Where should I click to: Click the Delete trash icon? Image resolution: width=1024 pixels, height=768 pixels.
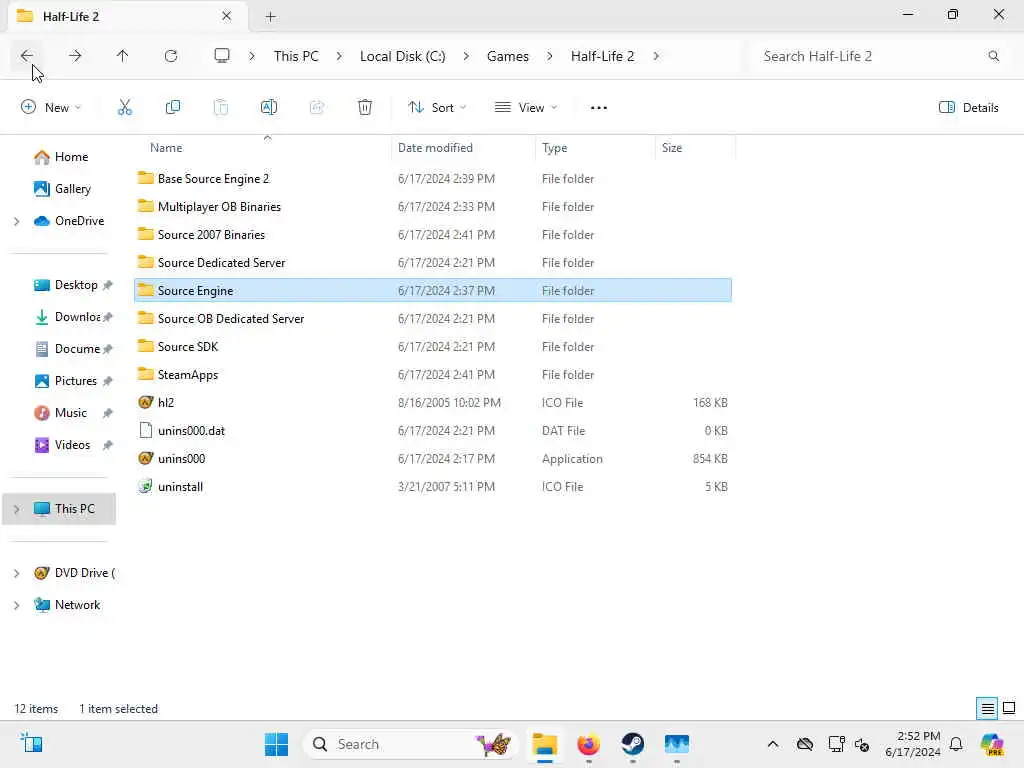(365, 108)
